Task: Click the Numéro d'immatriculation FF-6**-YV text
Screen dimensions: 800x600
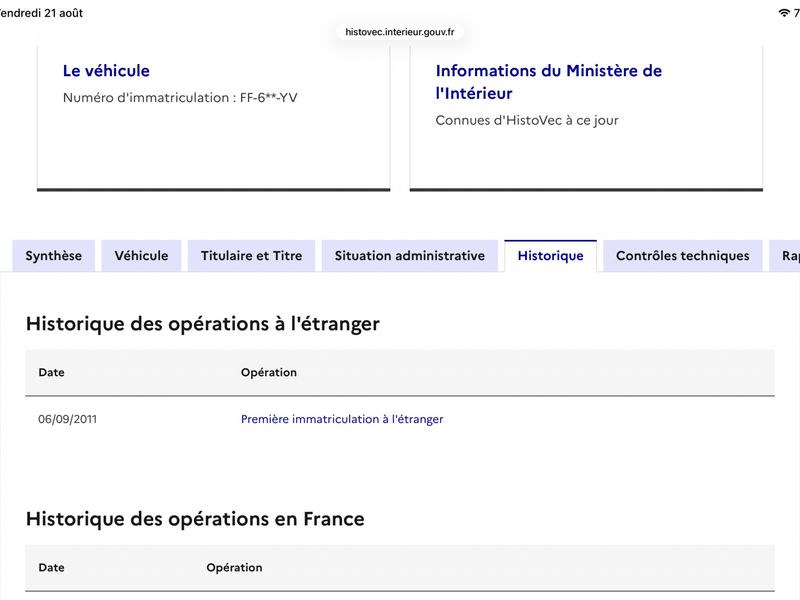Action: click(180, 97)
